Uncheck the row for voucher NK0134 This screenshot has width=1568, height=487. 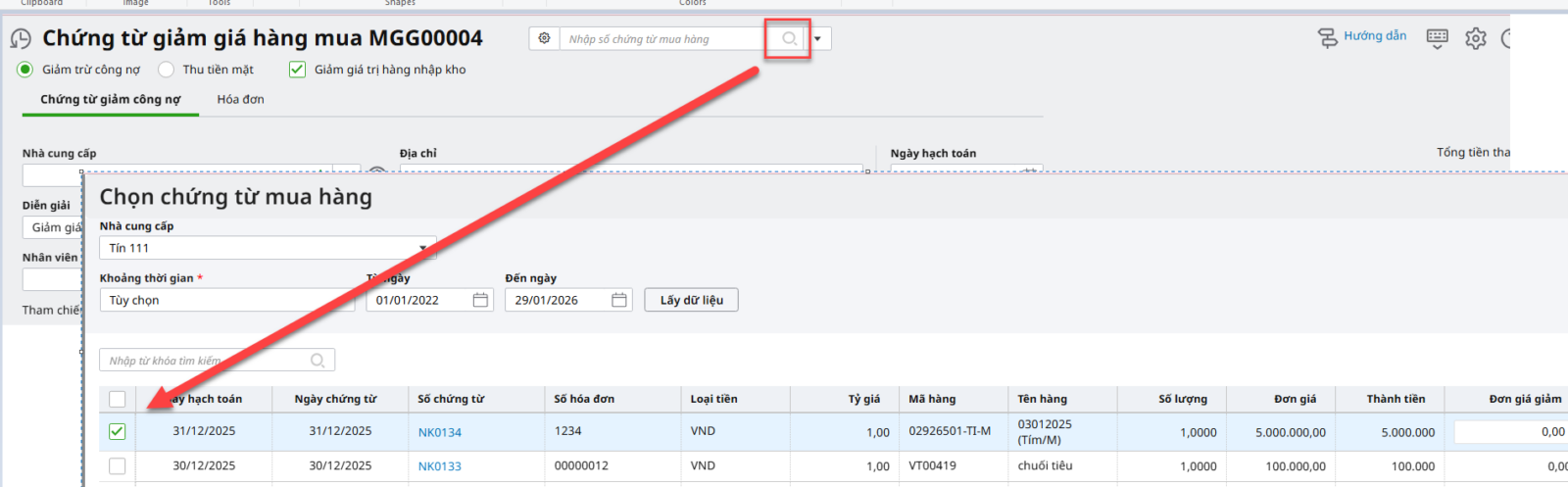(x=118, y=431)
